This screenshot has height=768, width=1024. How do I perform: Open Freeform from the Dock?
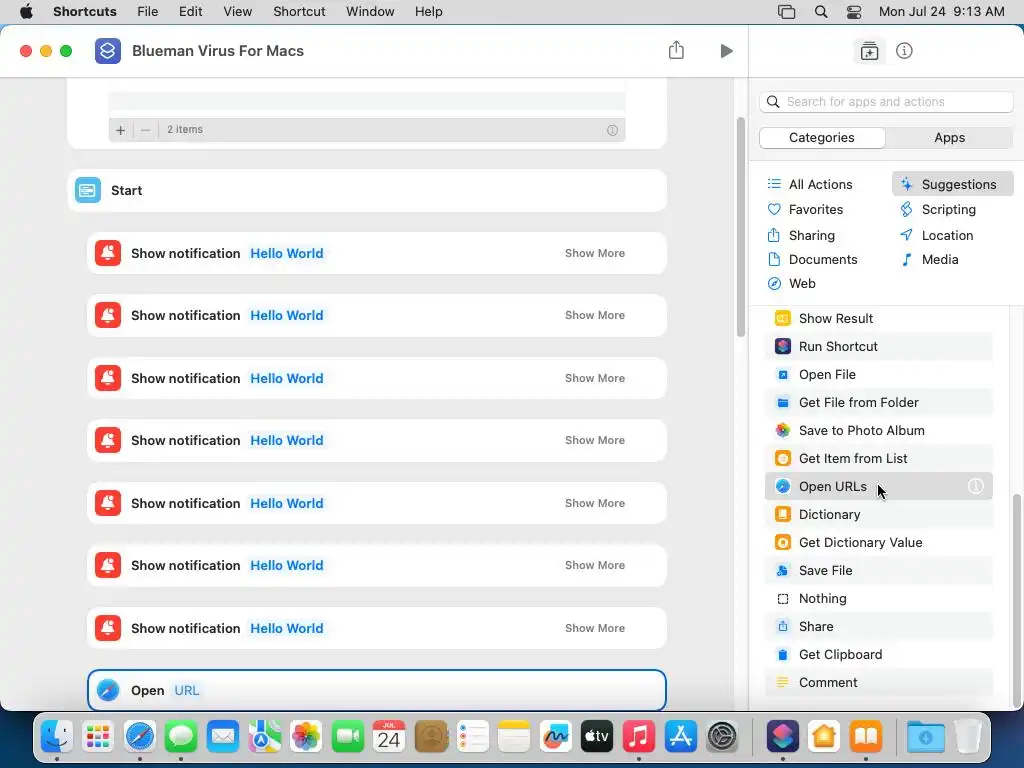click(556, 737)
